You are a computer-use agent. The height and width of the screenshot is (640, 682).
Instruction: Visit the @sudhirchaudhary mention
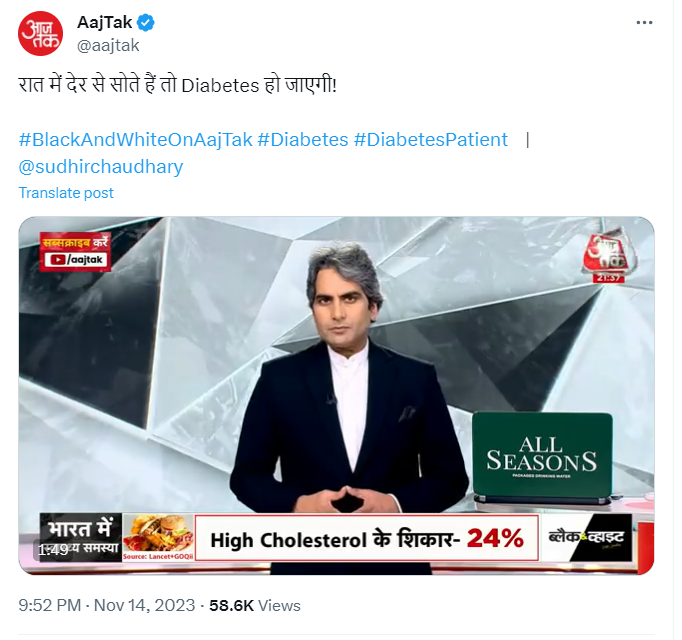tap(101, 166)
